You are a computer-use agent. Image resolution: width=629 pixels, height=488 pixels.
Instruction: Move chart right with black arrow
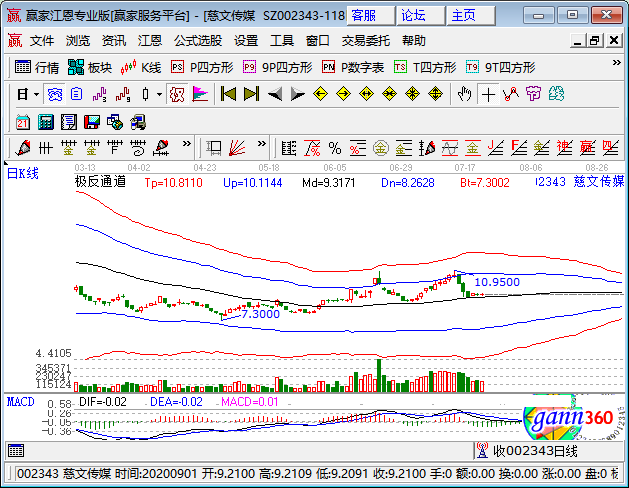[298, 95]
